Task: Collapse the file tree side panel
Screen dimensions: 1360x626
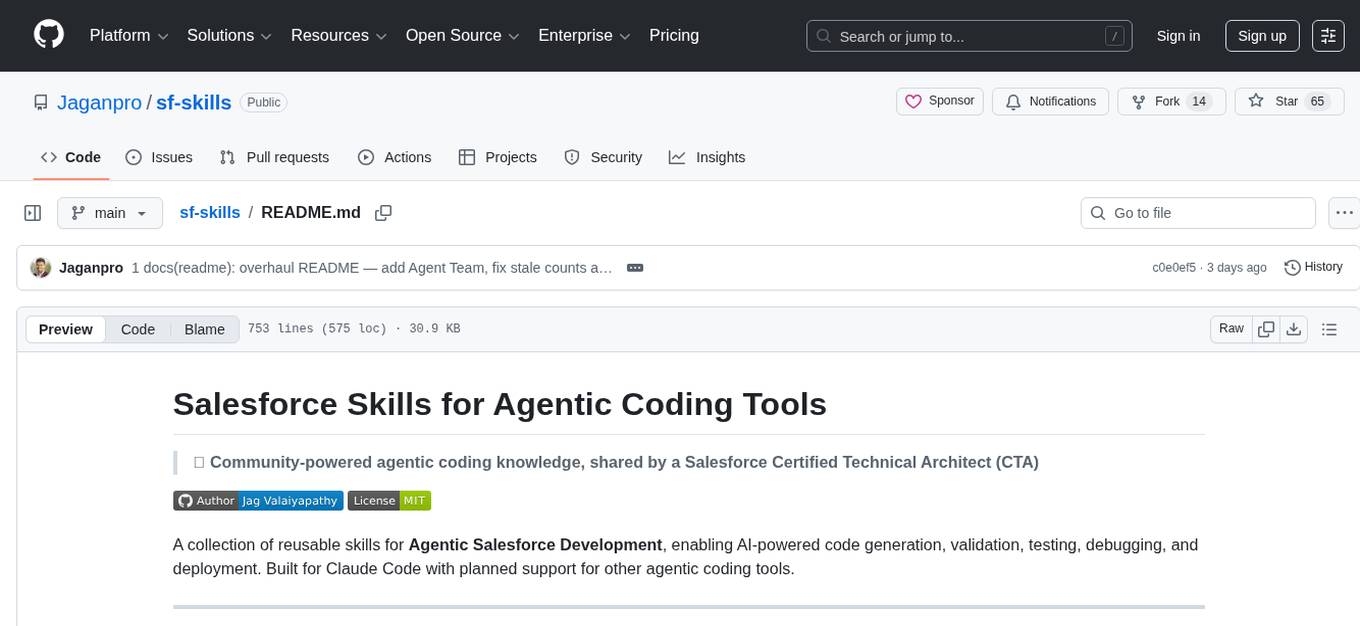Action: [x=33, y=213]
